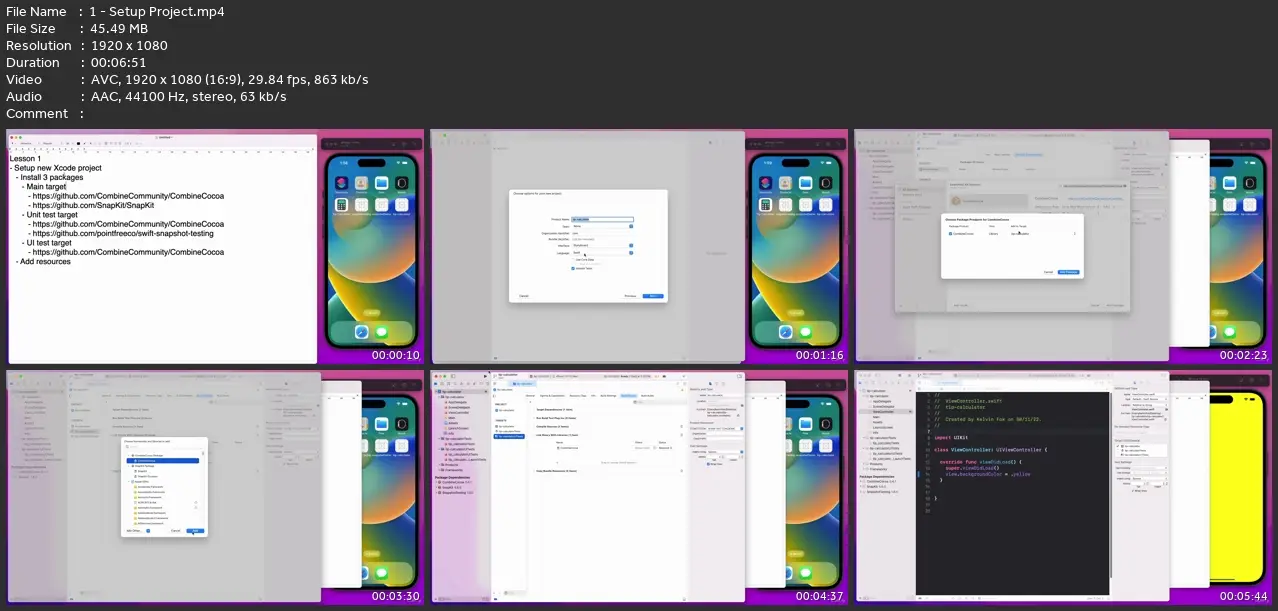Tap Safari in the 00:00:10 frame simulator dock

point(360,332)
